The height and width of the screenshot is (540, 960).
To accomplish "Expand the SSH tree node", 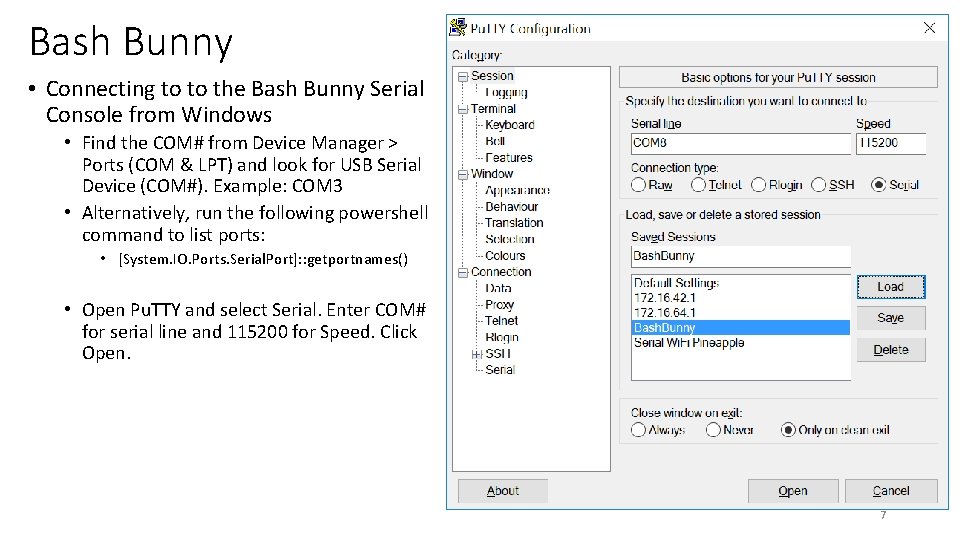I will click(x=477, y=354).
